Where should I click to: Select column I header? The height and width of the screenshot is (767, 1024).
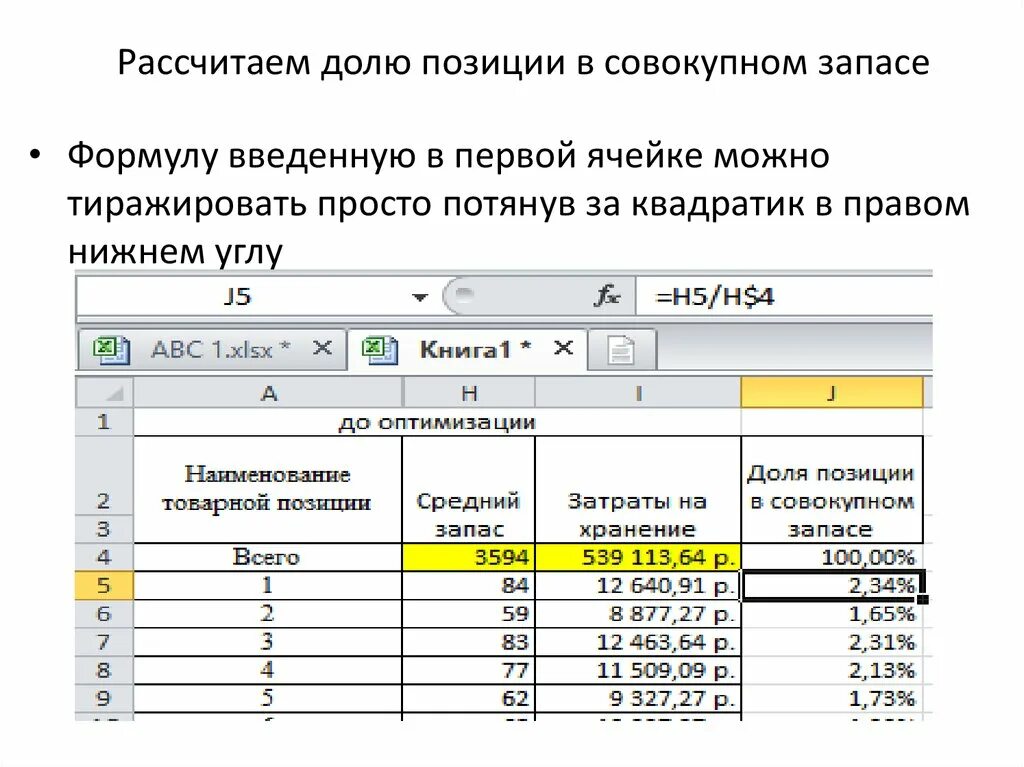click(x=638, y=393)
